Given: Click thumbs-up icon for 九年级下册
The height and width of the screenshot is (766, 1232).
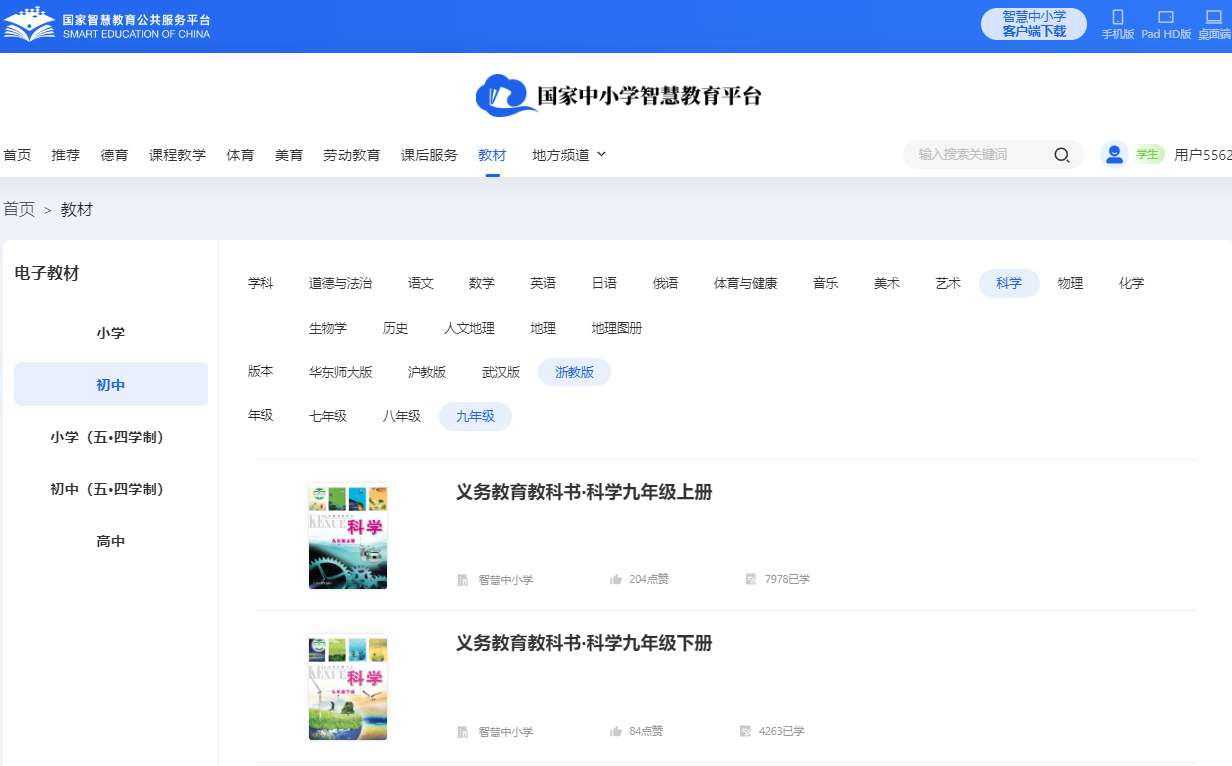Looking at the screenshot, I should pyautogui.click(x=616, y=731).
